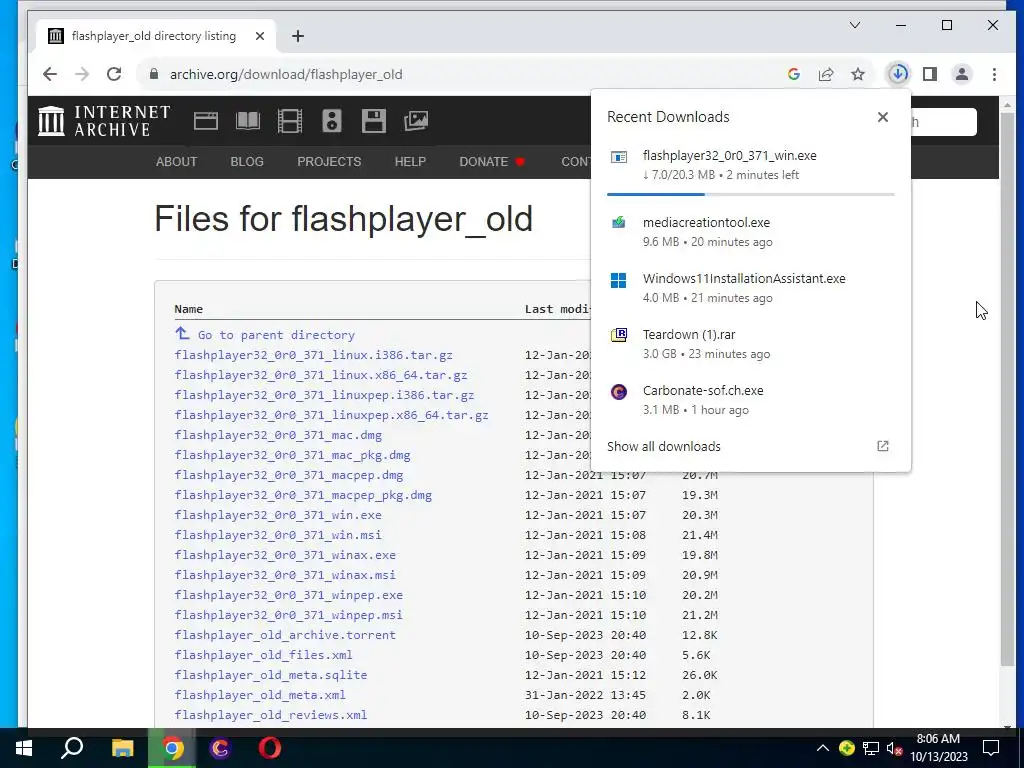Screen dimensions: 1024x768
Task: Close the flashplayer_old directory listing tab
Action: 260,36
